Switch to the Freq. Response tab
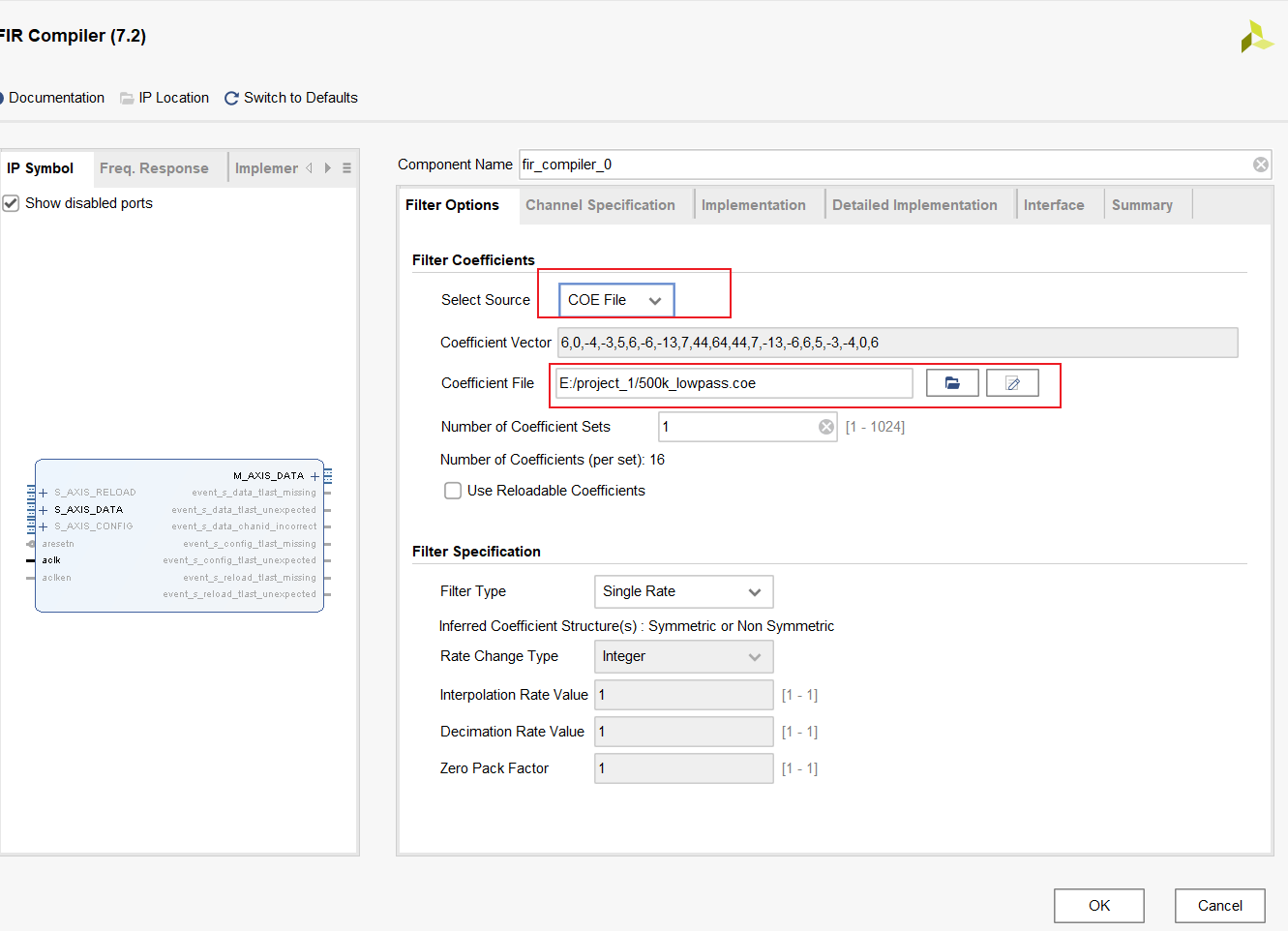The height and width of the screenshot is (931, 1288). point(154,168)
